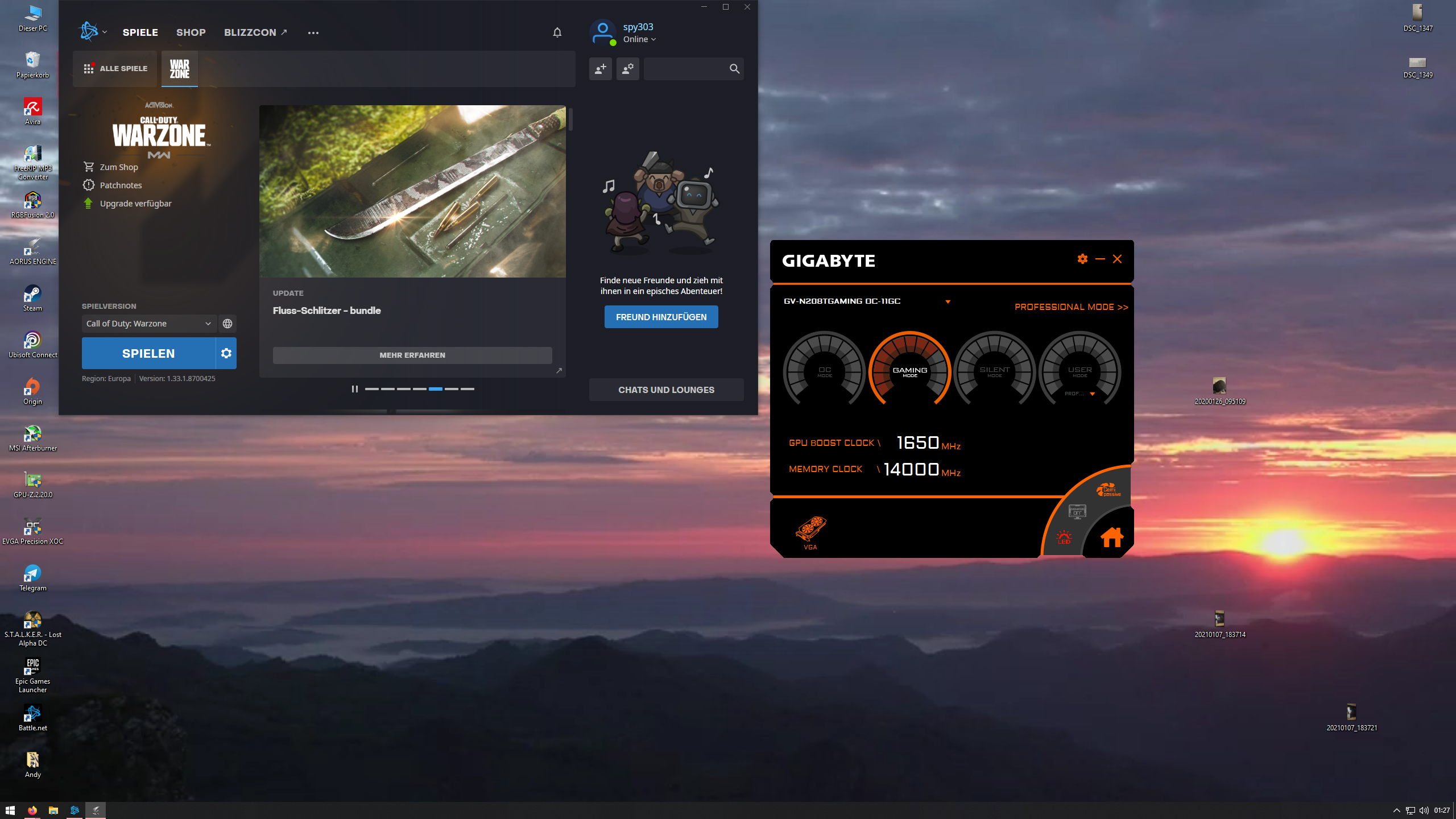
Task: Click the globe region icon
Action: tap(227, 324)
